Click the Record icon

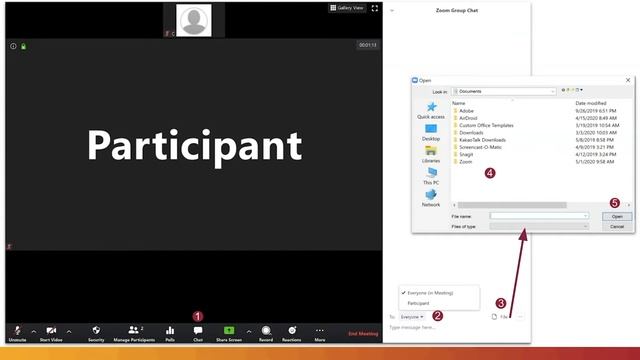266,330
